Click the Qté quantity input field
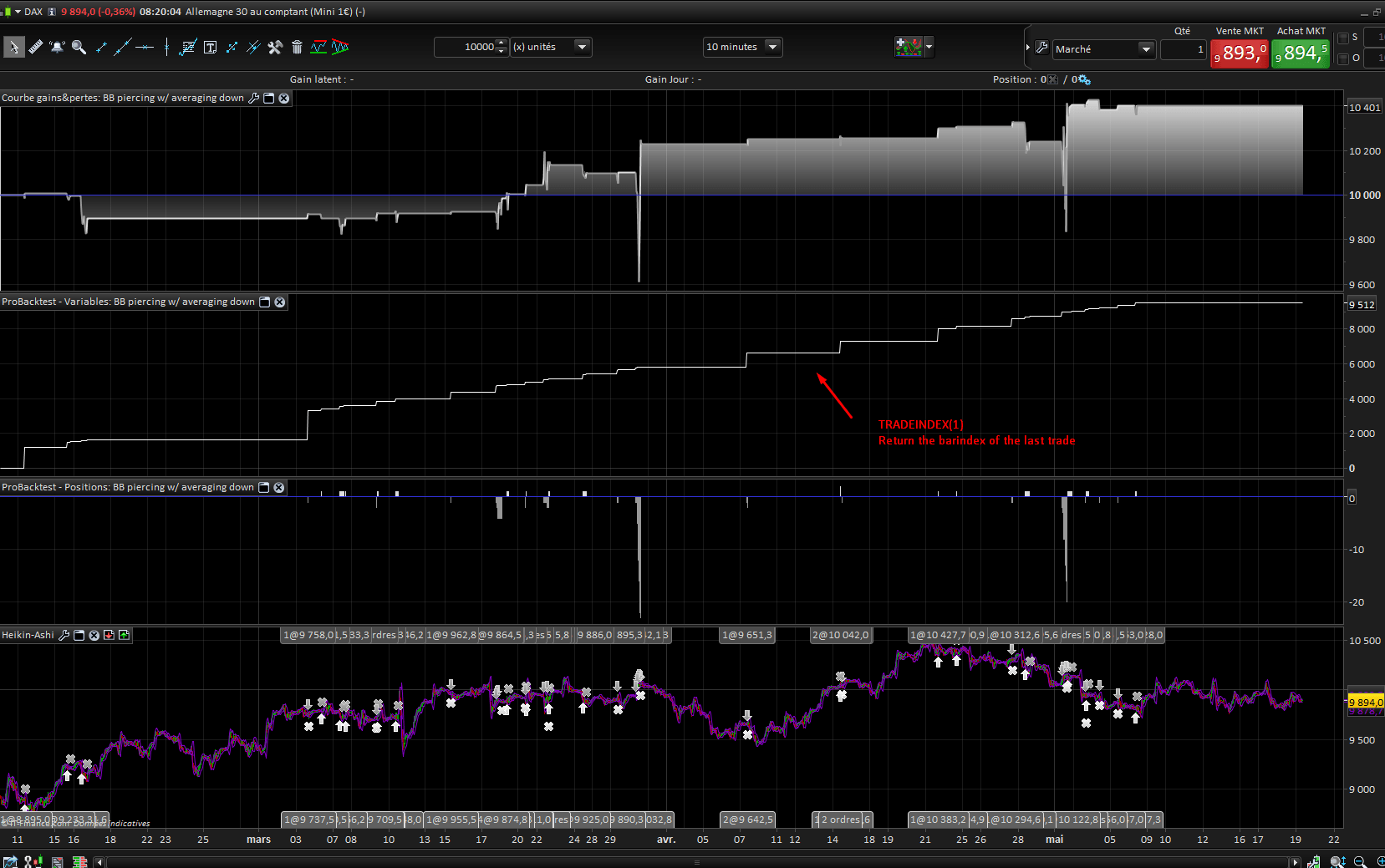The height and width of the screenshot is (868, 1385). coord(1183,49)
